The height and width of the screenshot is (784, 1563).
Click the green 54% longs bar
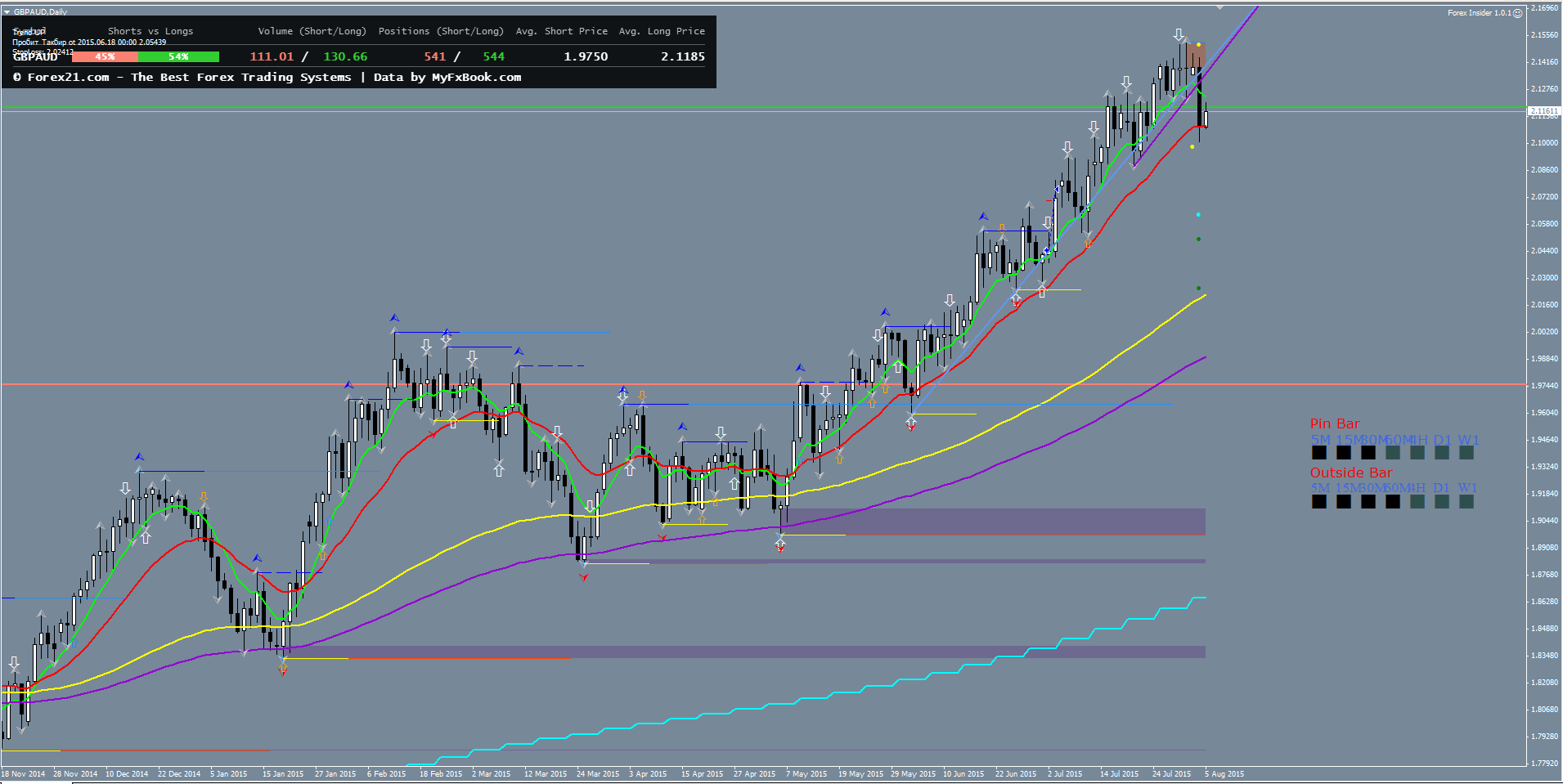click(179, 56)
